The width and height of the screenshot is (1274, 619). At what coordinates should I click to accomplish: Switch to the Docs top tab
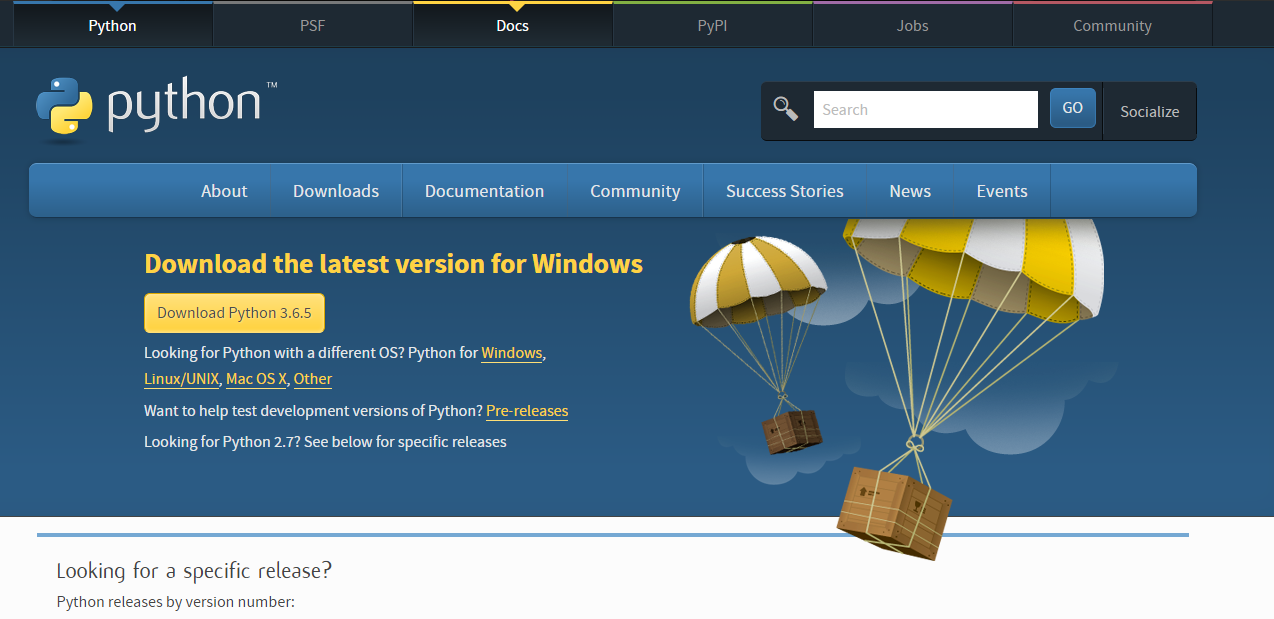tap(512, 25)
